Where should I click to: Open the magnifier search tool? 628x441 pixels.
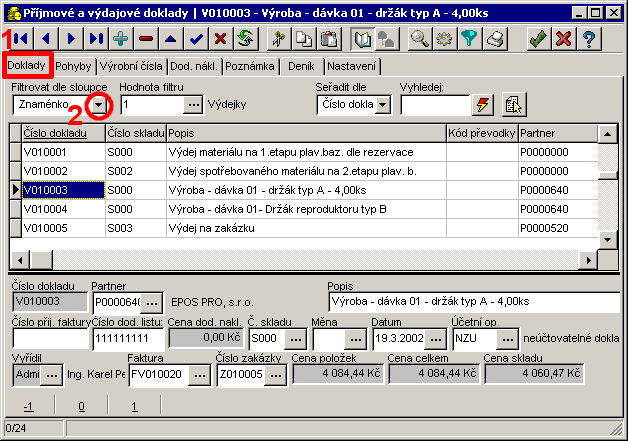421,39
